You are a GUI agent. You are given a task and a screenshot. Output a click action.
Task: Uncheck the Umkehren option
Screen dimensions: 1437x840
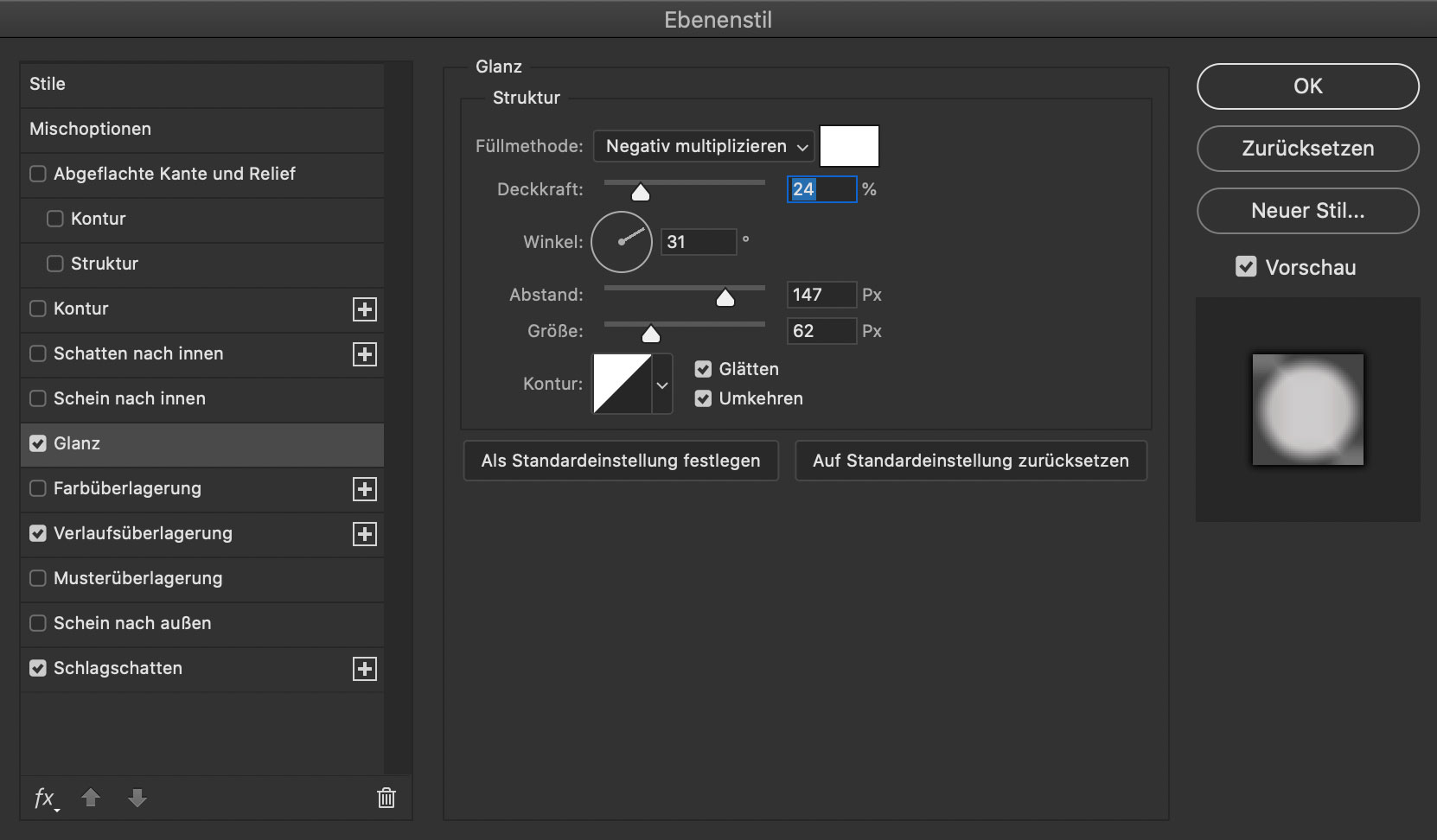703,398
